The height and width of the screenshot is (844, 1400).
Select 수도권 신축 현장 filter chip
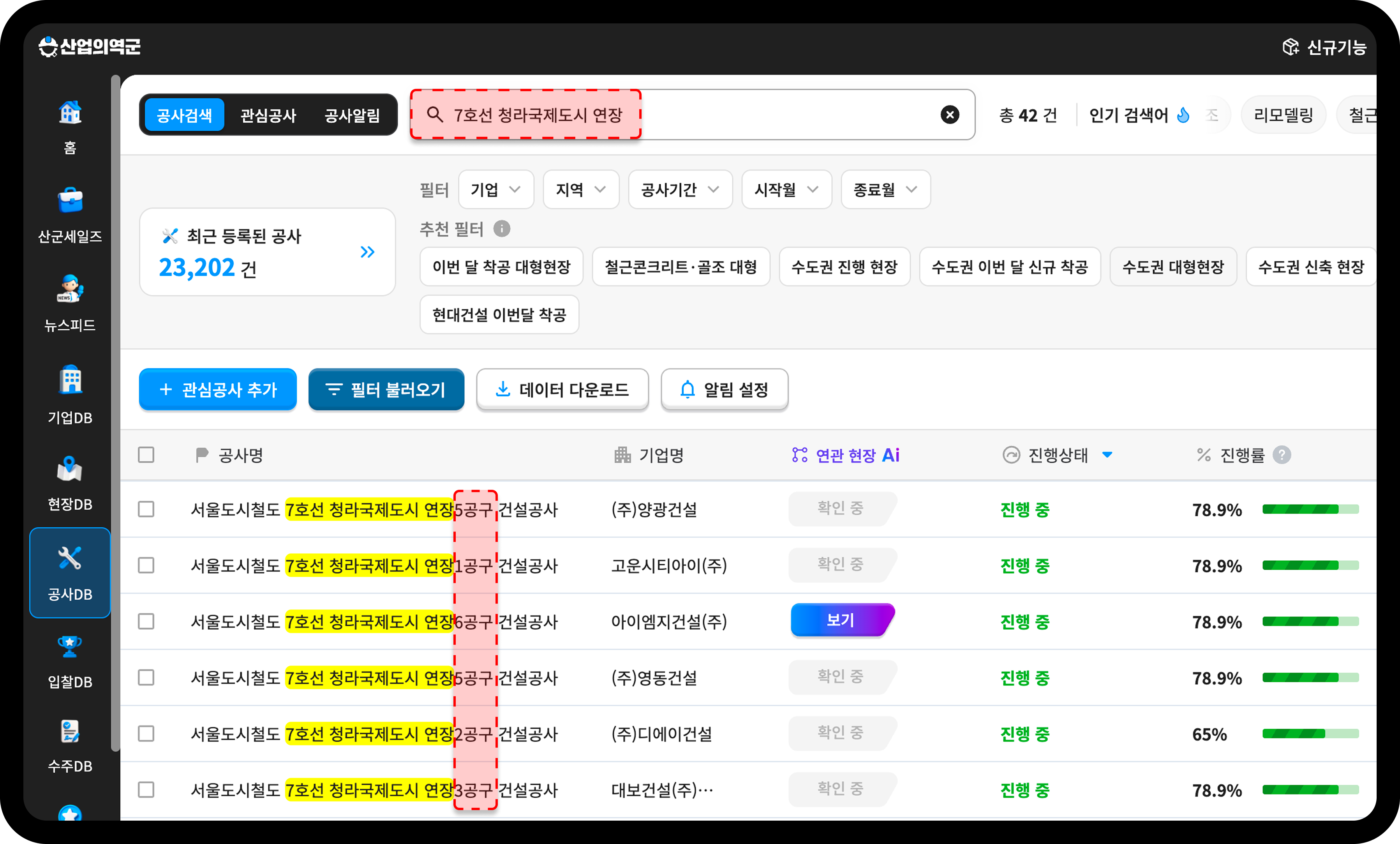click(x=1311, y=267)
